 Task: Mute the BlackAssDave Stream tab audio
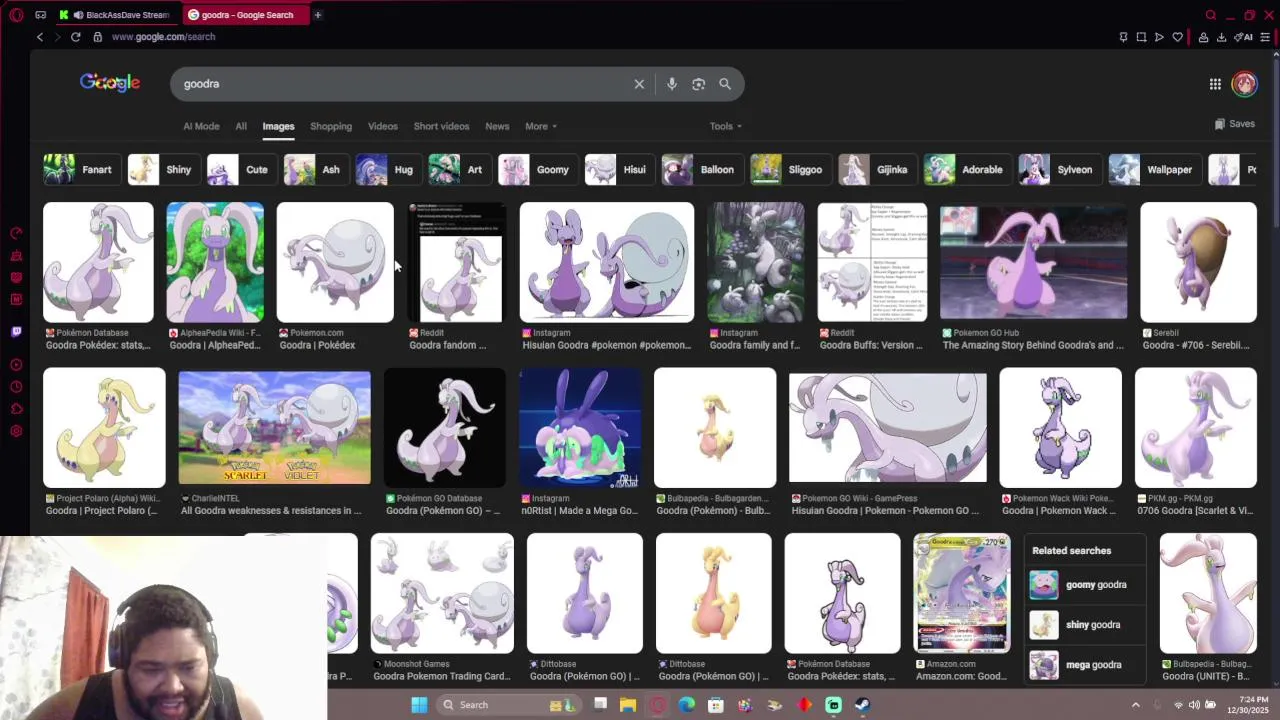pos(78,15)
